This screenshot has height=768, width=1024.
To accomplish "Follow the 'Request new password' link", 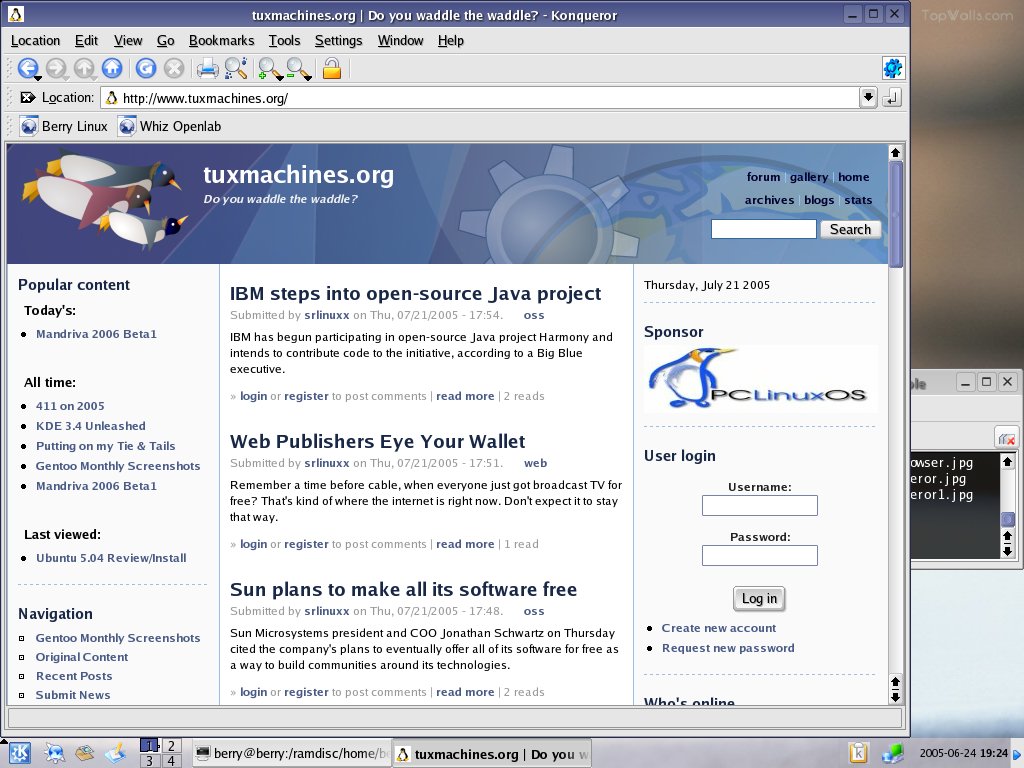I will coord(728,648).
